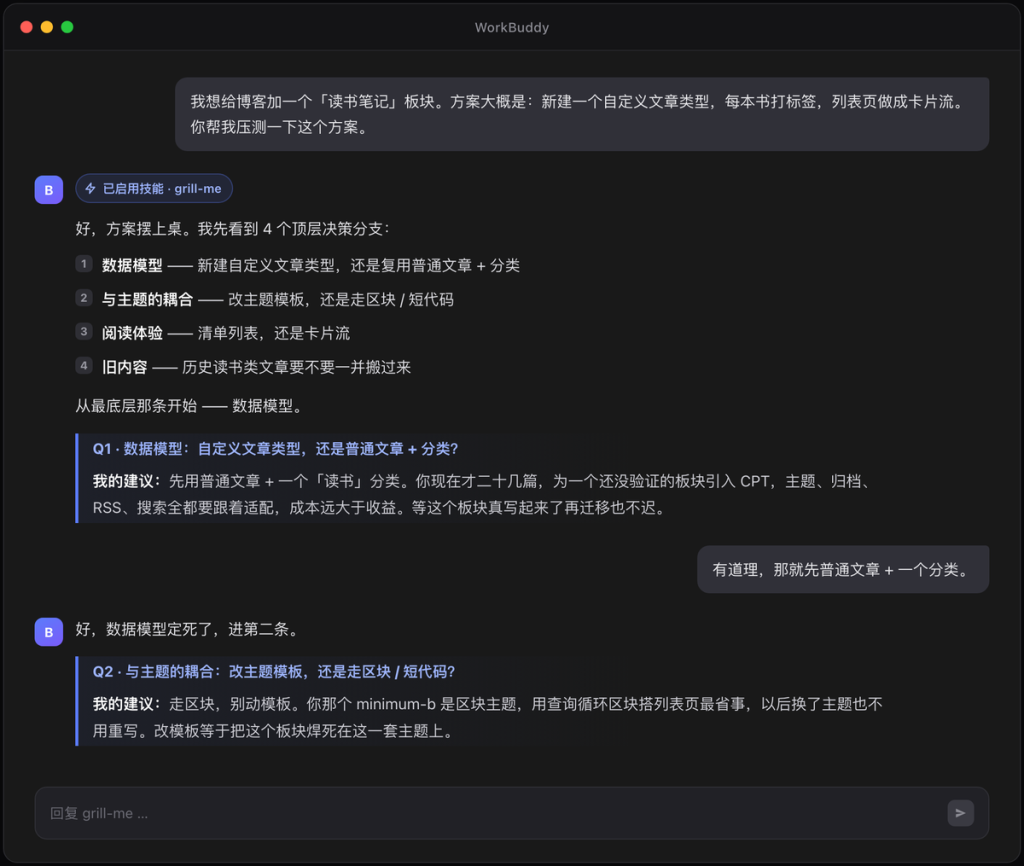
Task: Click the WorkBuddy window title
Action: [511, 27]
